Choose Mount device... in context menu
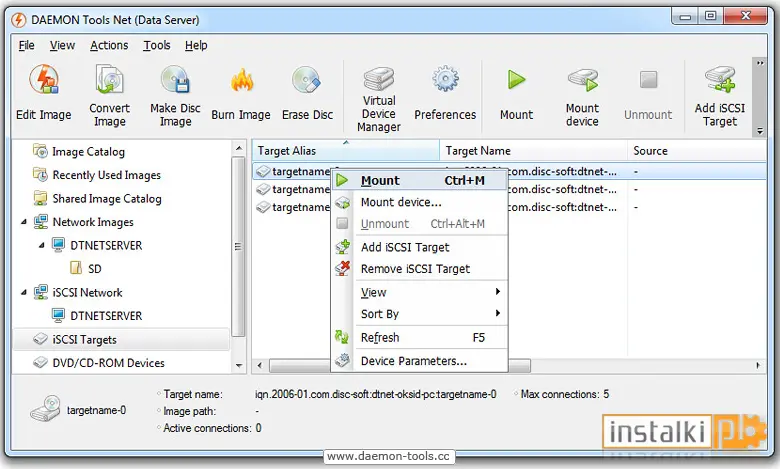The height and width of the screenshot is (469, 780). click(419, 202)
